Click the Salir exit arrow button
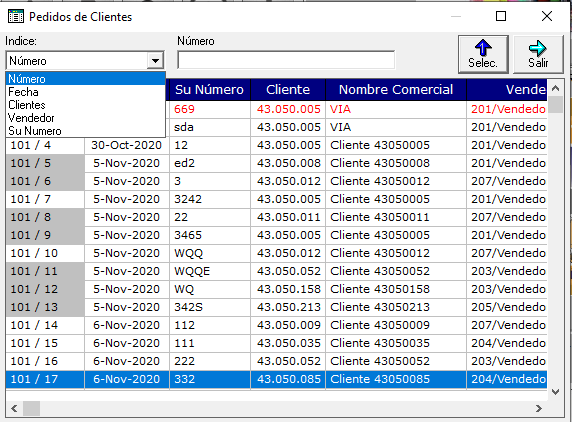 pos(538,54)
